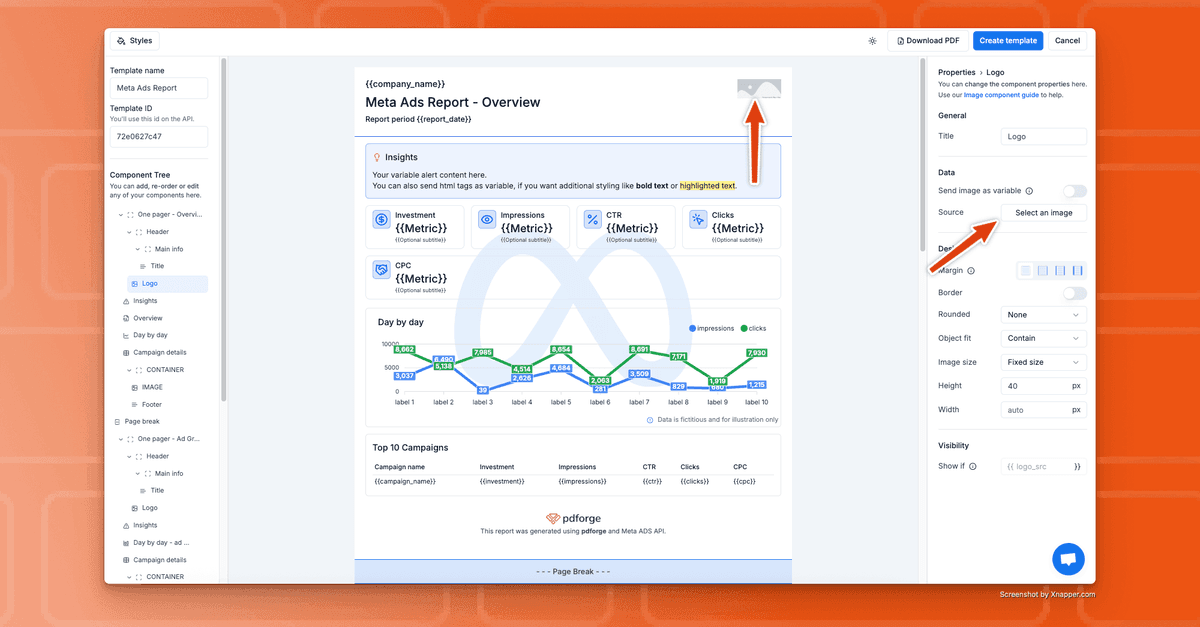
Task: Click the Page break icon in component tree
Action: pos(116,420)
